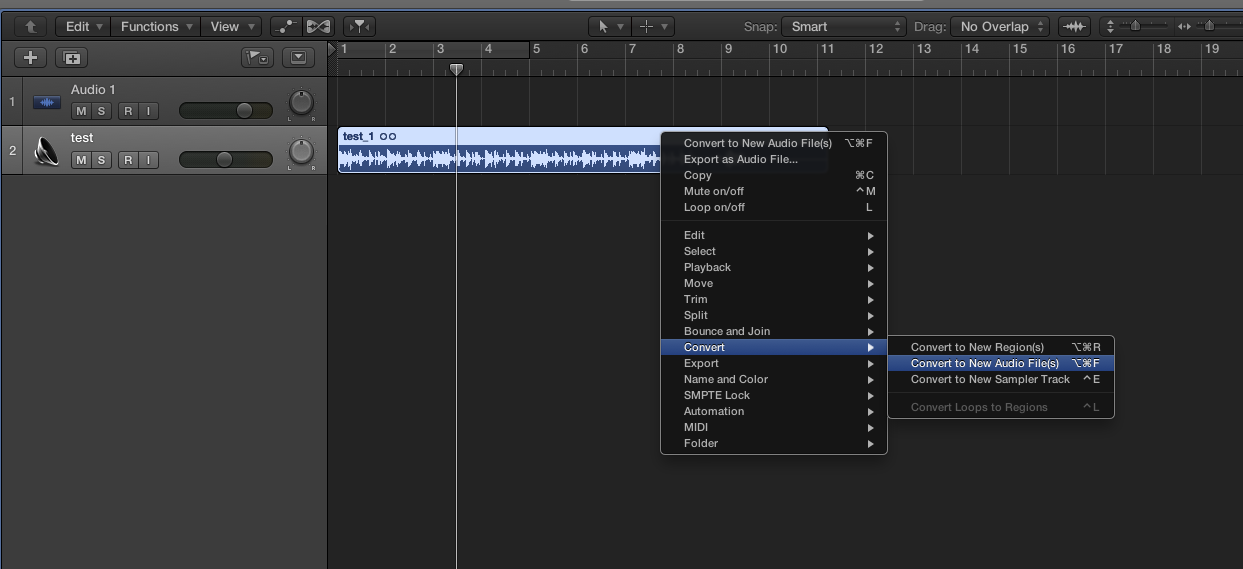Click the Audio 1 pan knob
The height and width of the screenshot is (569, 1243).
pyautogui.click(x=301, y=102)
